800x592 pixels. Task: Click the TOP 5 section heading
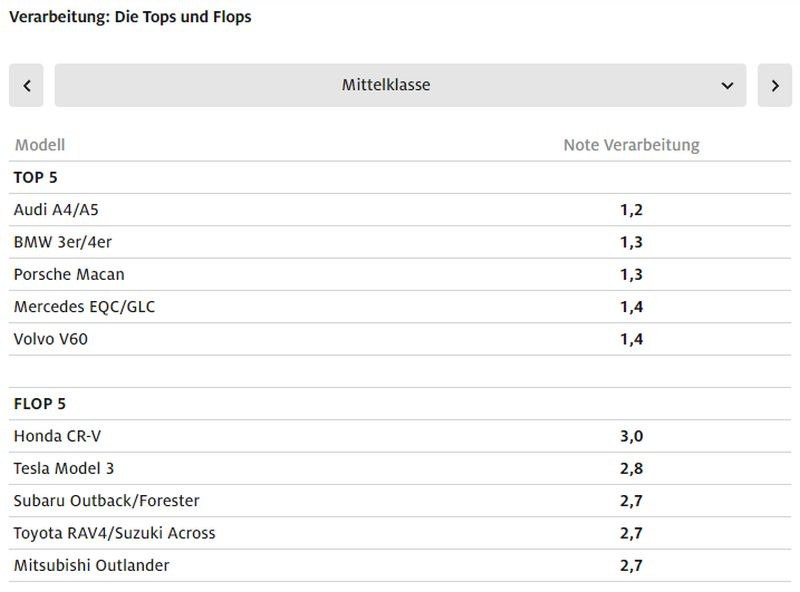coord(35,177)
